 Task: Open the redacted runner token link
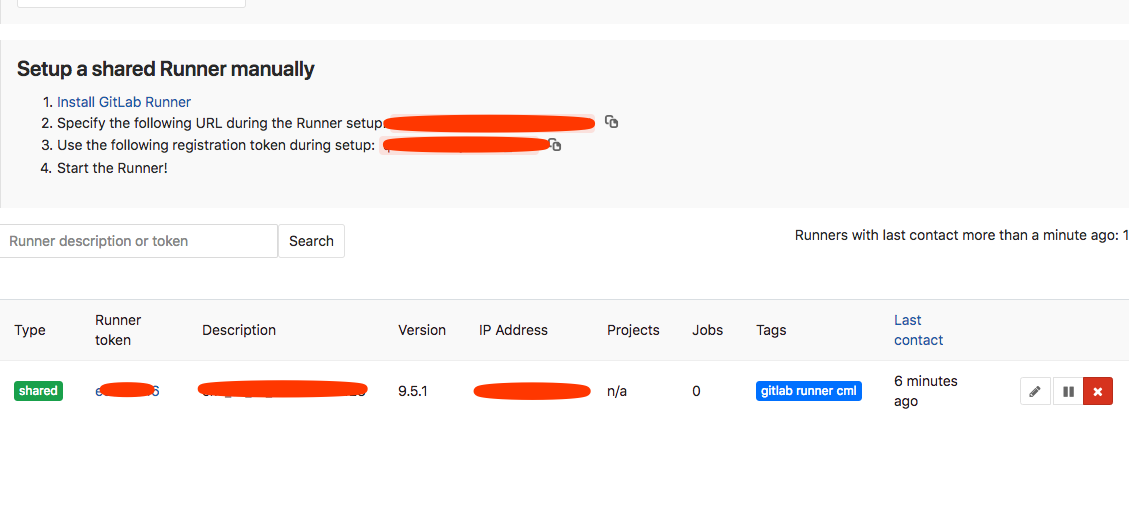128,391
